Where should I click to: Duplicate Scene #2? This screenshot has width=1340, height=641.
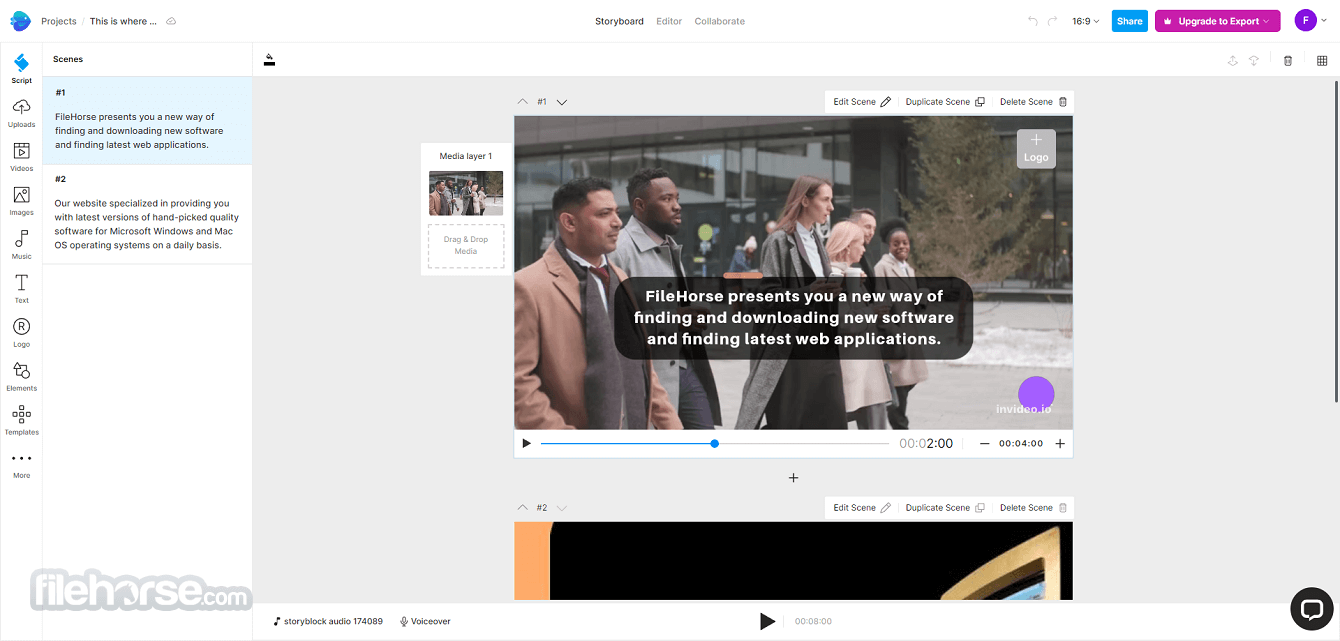coord(945,508)
